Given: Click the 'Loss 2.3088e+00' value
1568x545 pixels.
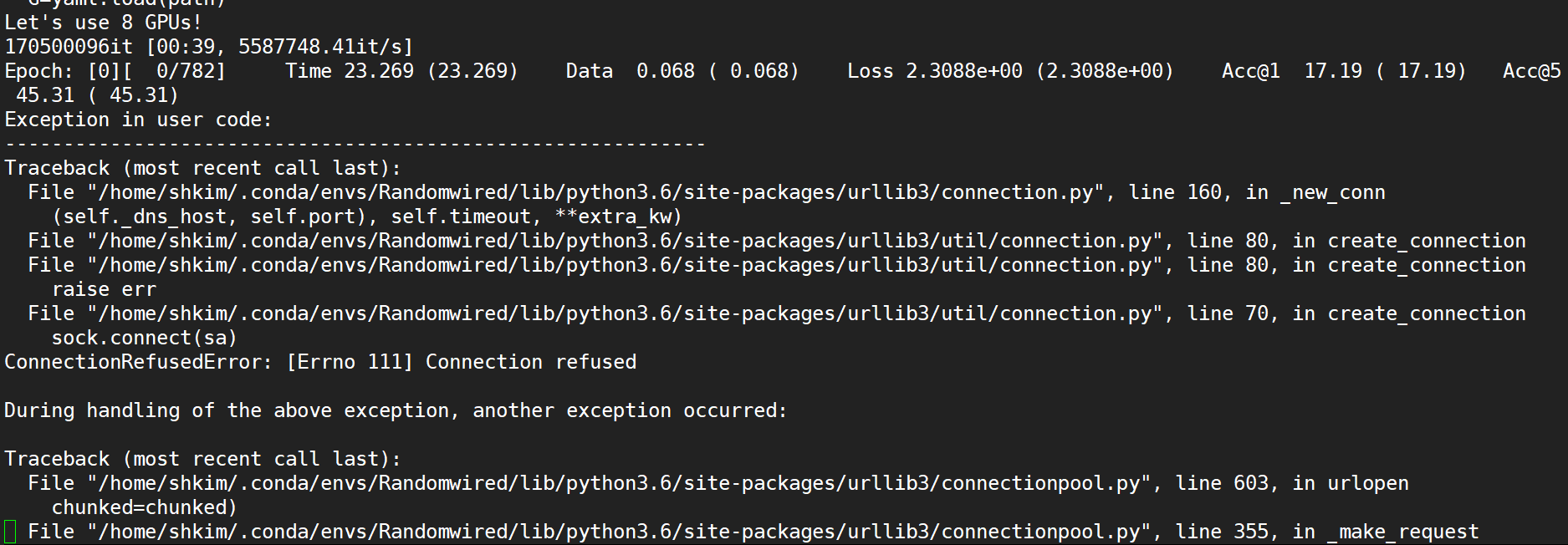Looking at the screenshot, I should coord(934,71).
